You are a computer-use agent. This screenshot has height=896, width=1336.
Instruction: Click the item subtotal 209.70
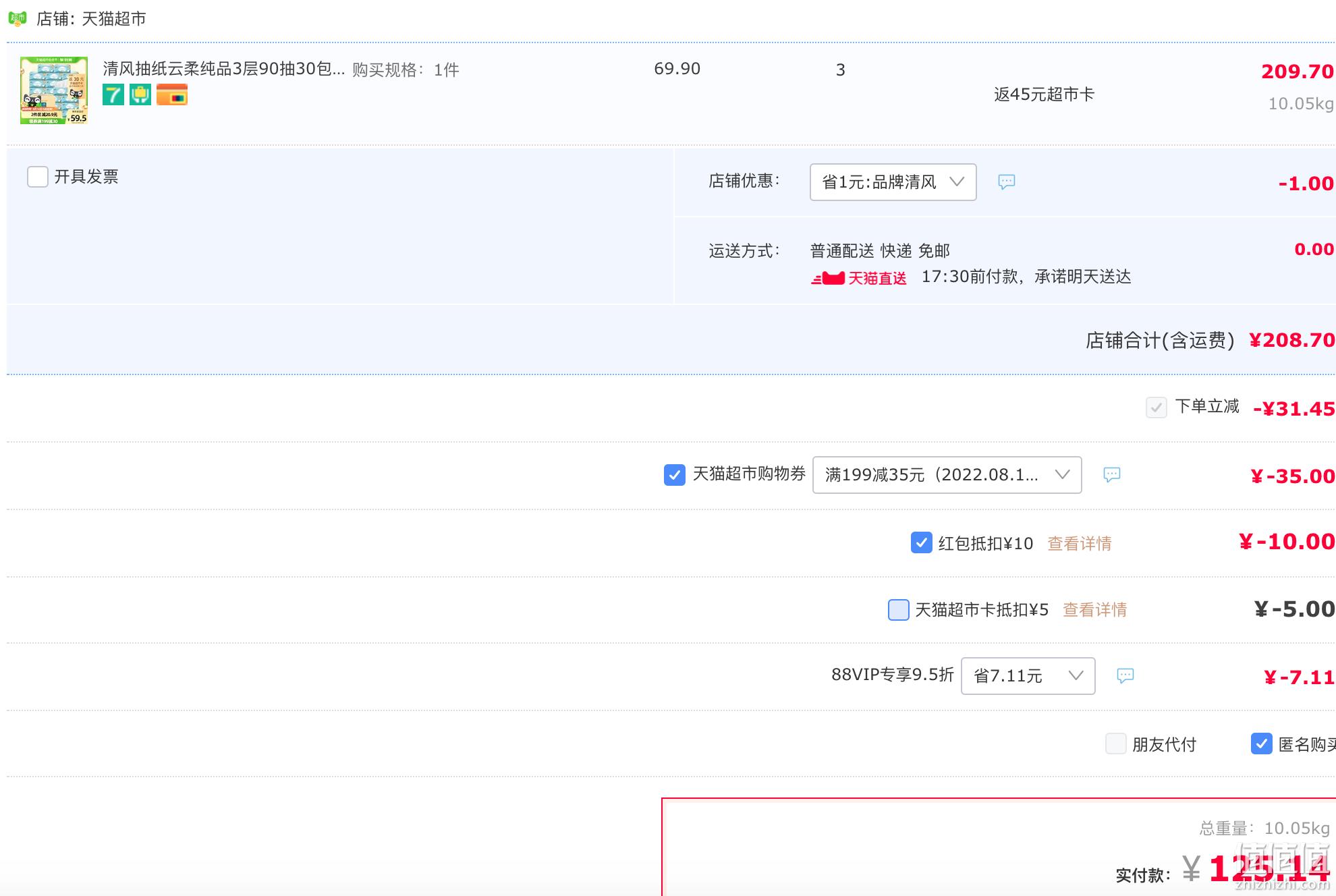pos(1297,72)
